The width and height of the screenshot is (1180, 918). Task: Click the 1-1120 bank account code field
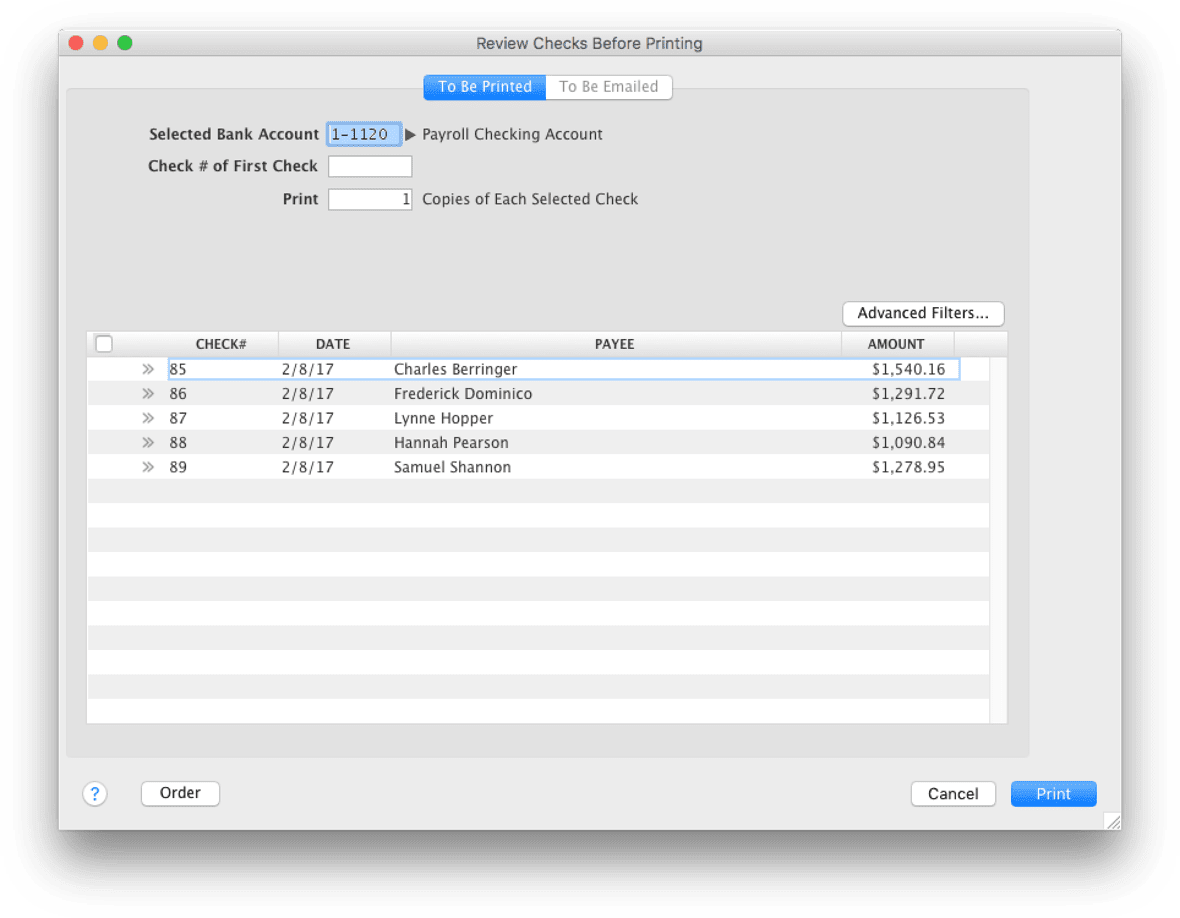click(x=363, y=134)
